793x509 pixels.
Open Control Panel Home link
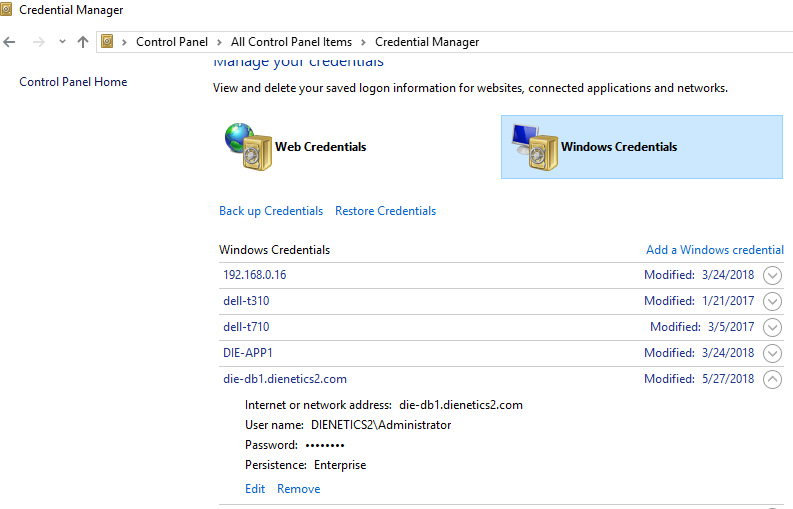(x=73, y=82)
